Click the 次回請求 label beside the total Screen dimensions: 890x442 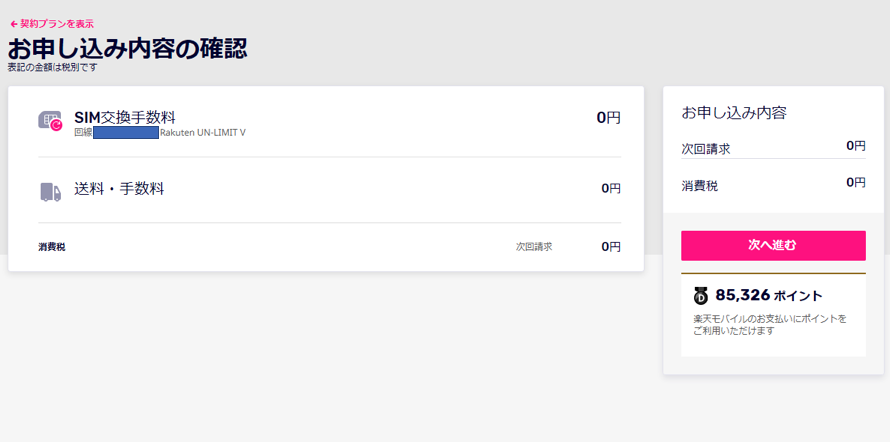[x=534, y=247]
